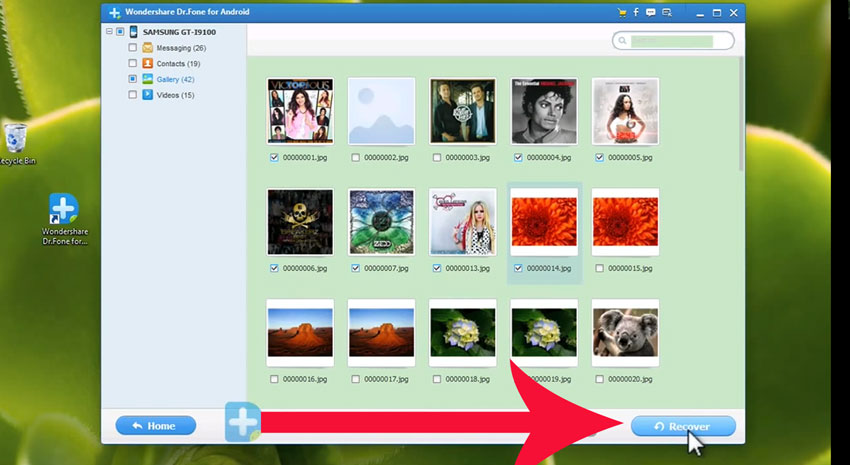This screenshot has width=850, height=465.
Task: Uncheck the 00000001.jpg checkbox
Action: [274, 158]
